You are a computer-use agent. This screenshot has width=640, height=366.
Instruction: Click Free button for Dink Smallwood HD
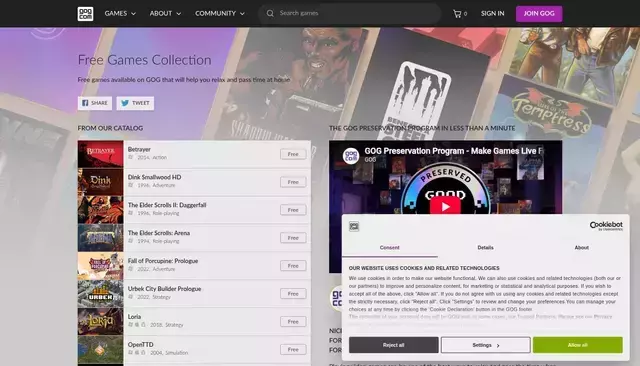tap(293, 182)
